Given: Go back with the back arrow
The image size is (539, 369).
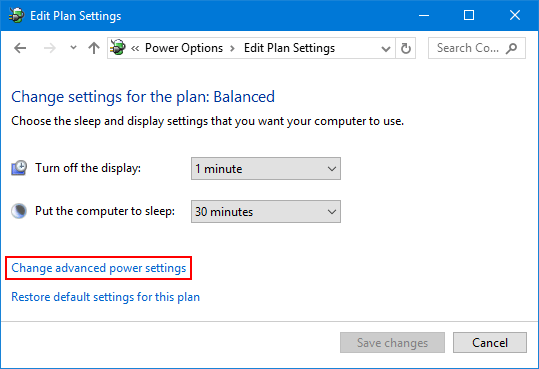Looking at the screenshot, I should point(20,48).
